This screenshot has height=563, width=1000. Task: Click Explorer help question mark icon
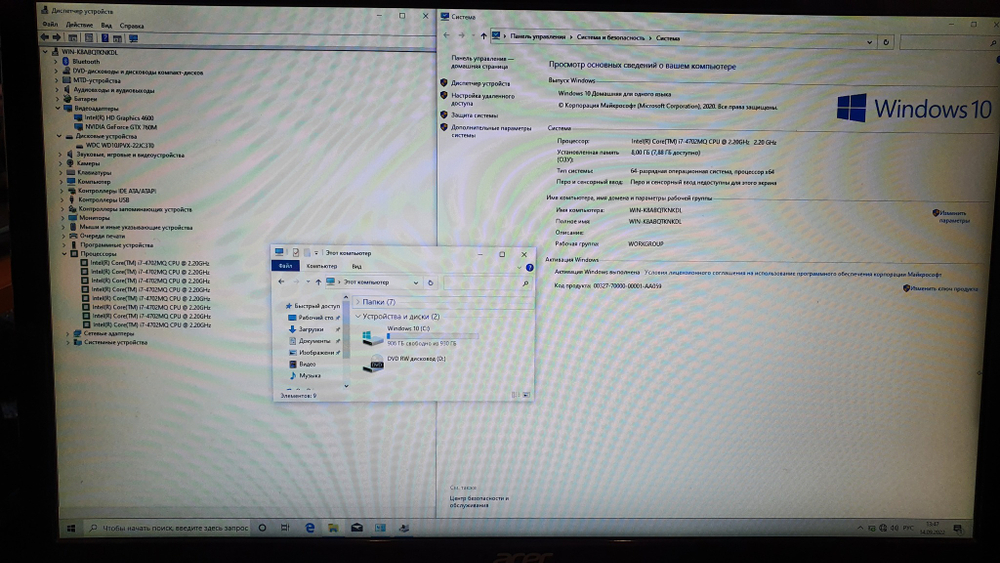click(529, 267)
